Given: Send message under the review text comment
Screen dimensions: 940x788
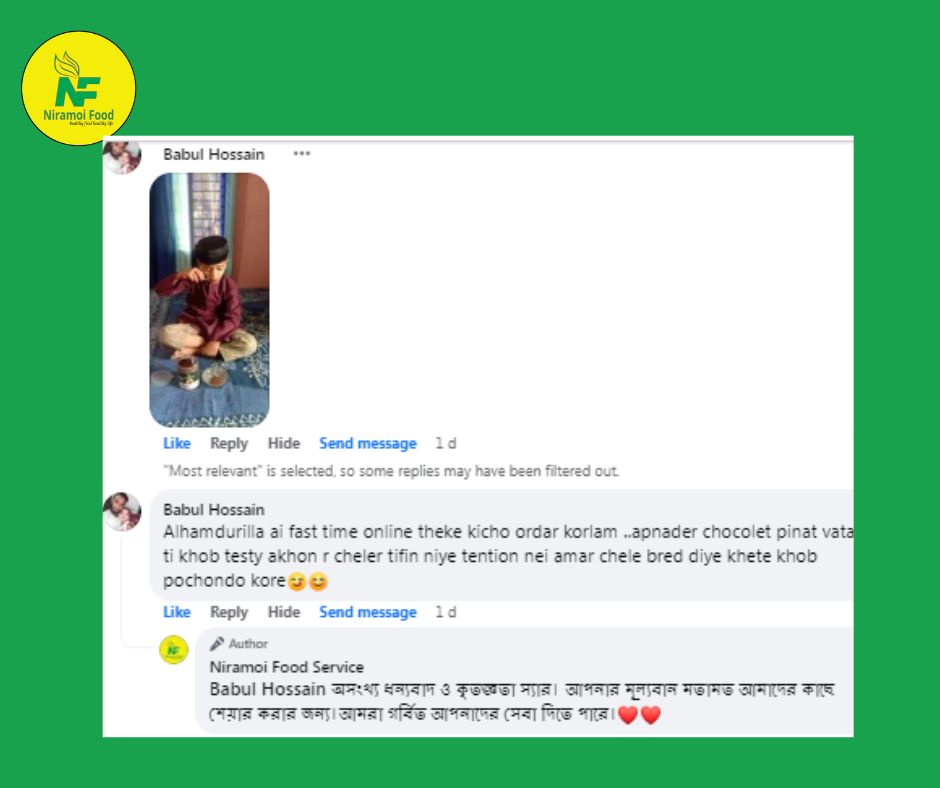Looking at the screenshot, I should point(367,612).
